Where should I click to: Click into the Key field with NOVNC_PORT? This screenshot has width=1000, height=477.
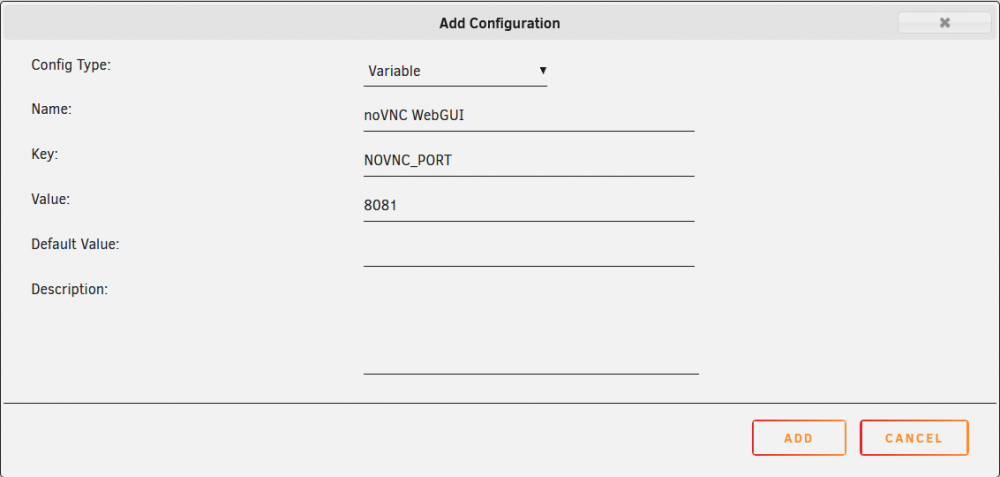(529, 161)
